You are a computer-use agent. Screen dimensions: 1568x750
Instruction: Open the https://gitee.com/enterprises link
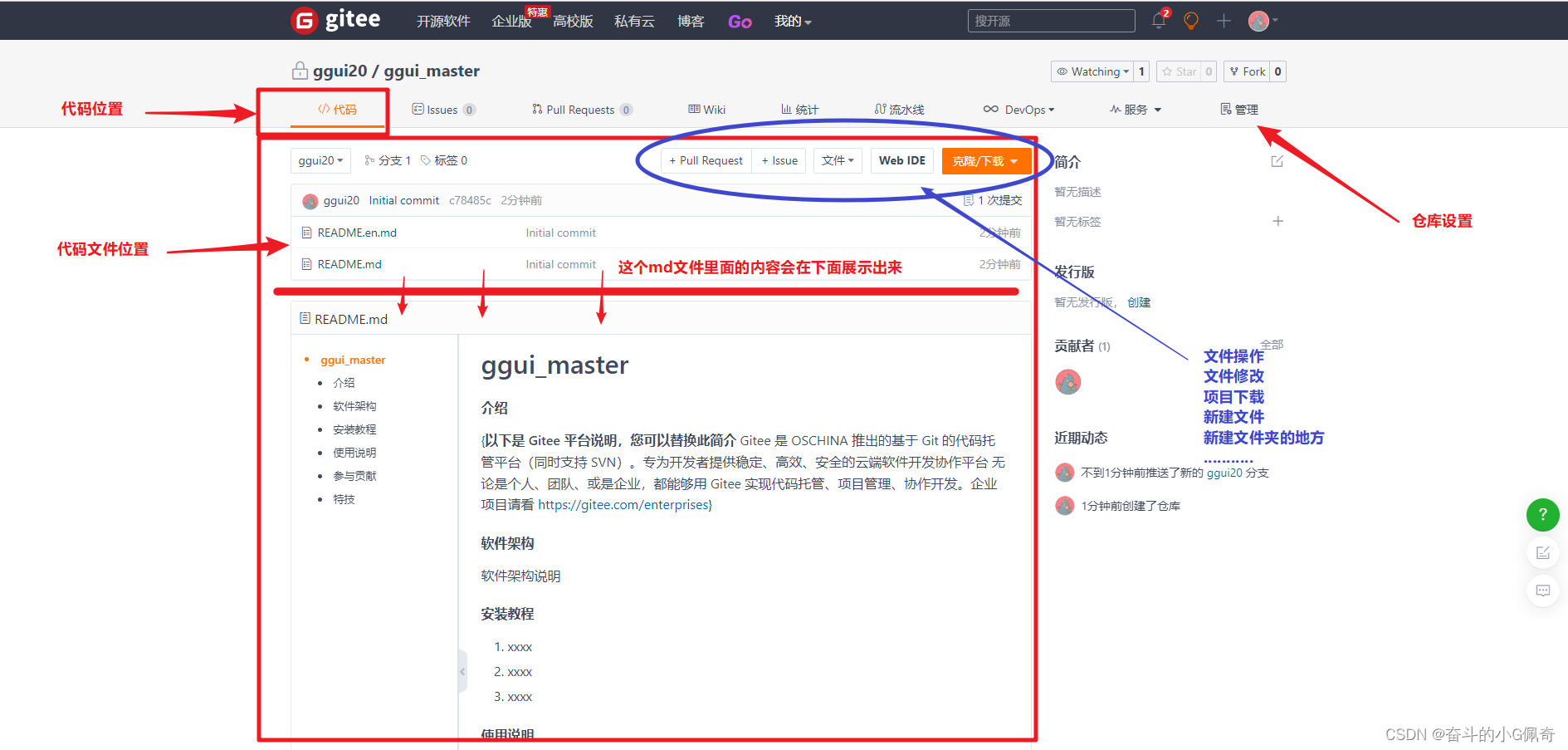pos(623,504)
